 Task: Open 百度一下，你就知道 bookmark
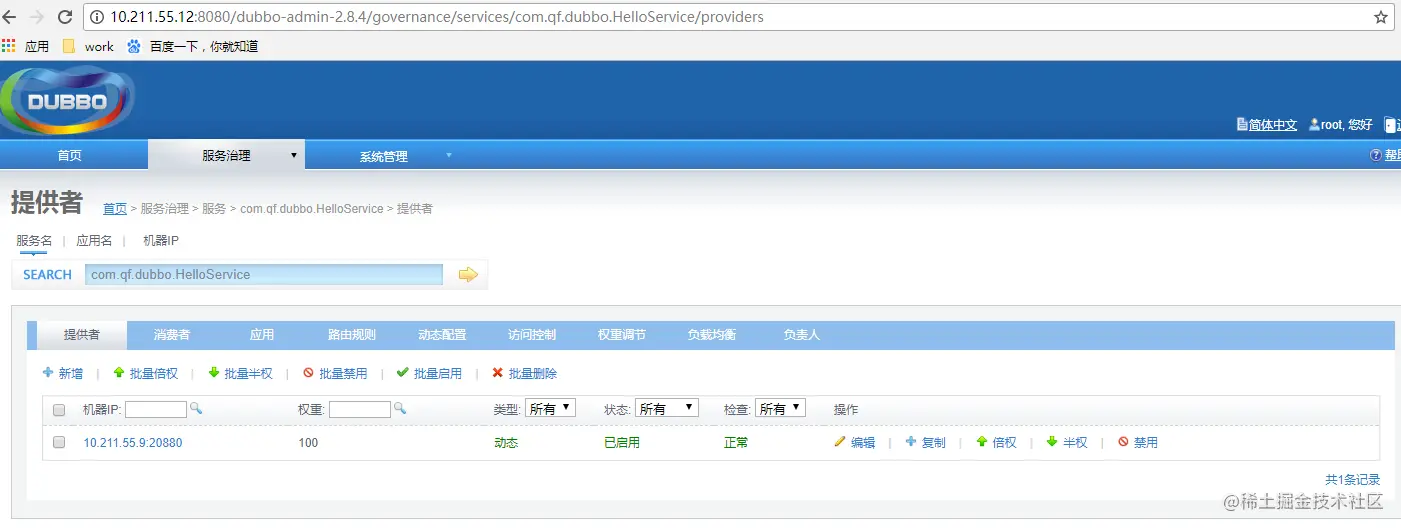192,46
